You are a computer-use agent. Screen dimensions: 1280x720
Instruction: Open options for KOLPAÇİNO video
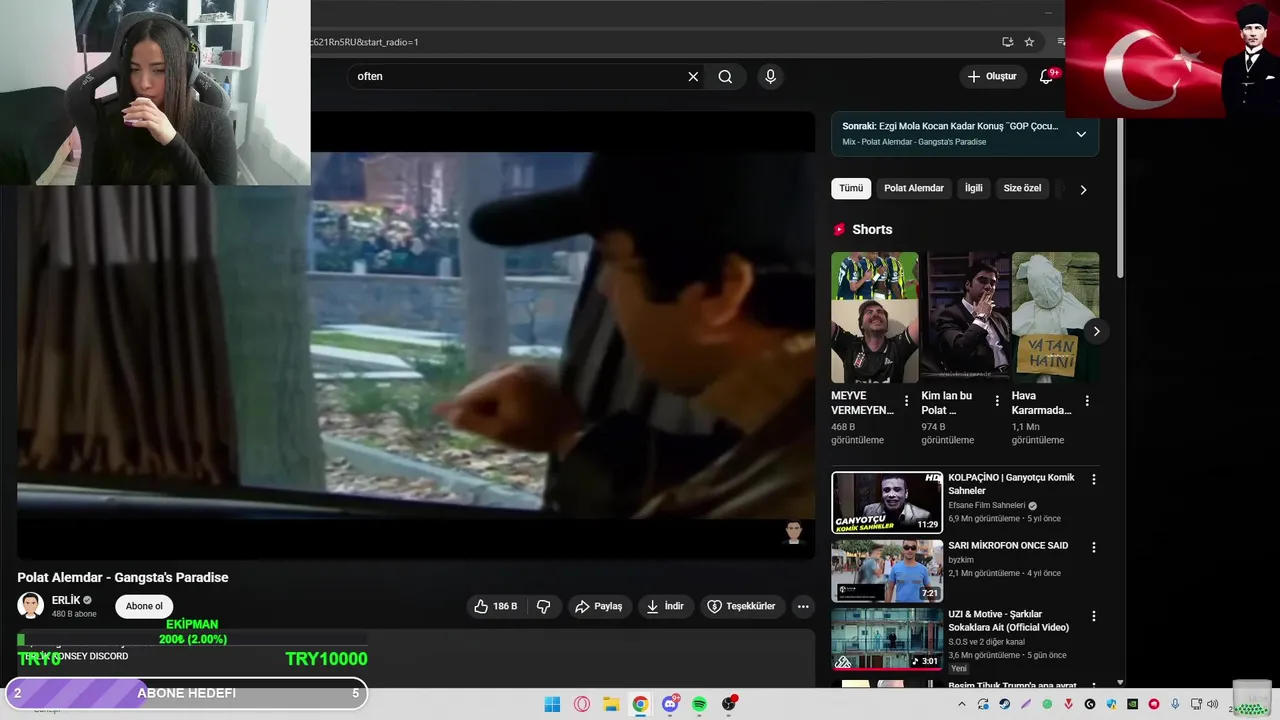(1093, 480)
